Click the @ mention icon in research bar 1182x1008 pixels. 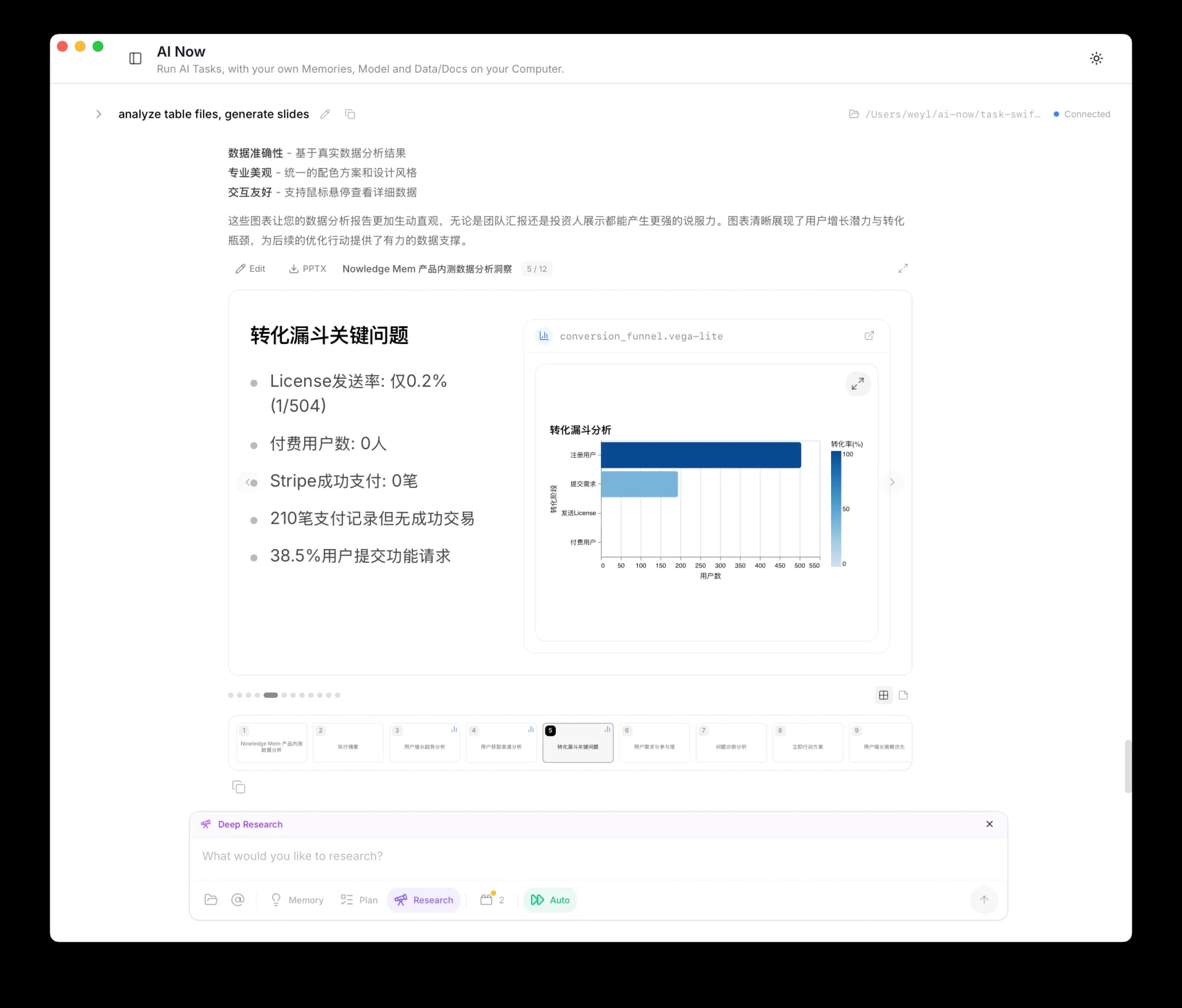pyautogui.click(x=238, y=899)
